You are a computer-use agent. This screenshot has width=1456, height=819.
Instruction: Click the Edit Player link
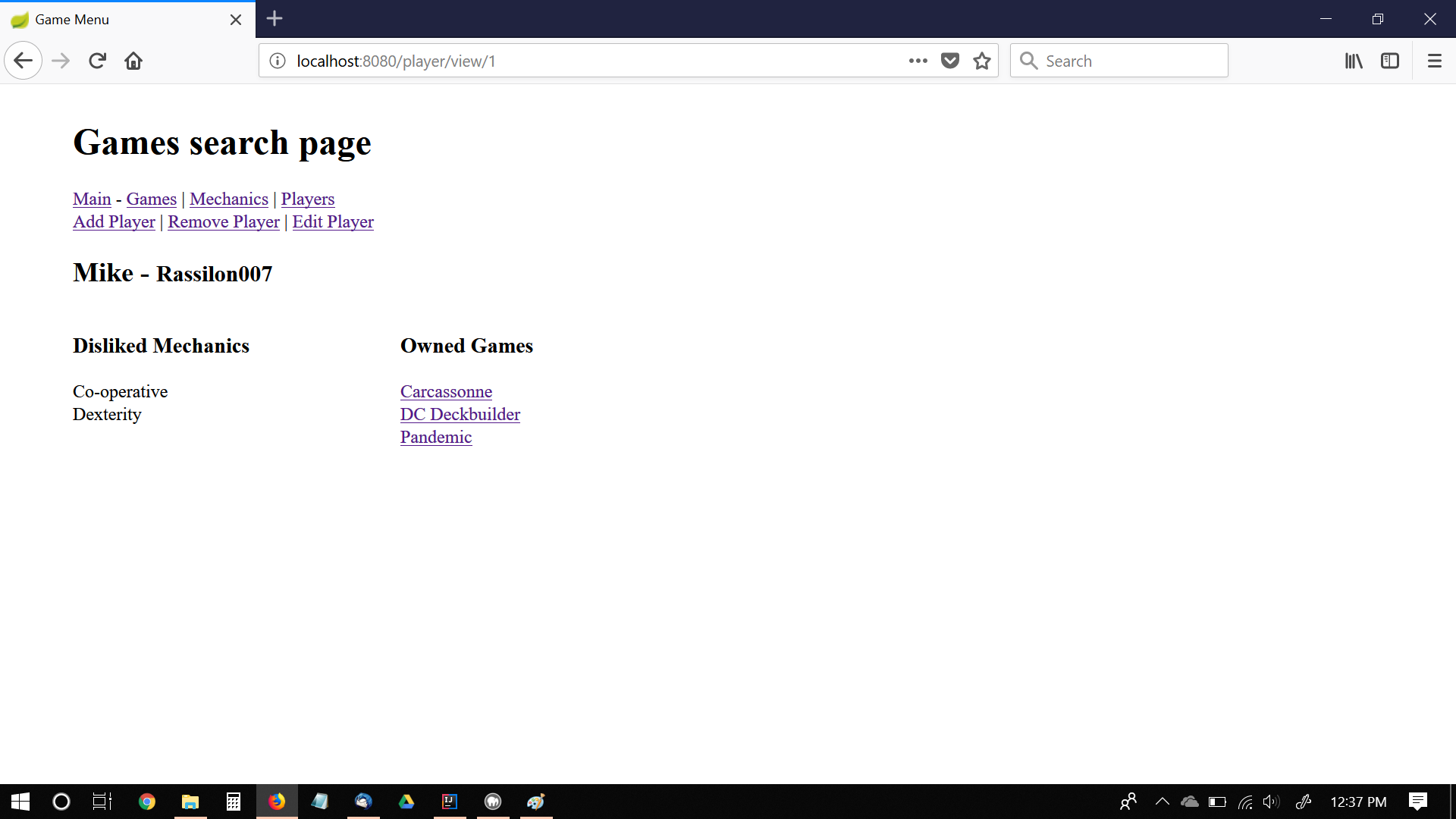(333, 221)
